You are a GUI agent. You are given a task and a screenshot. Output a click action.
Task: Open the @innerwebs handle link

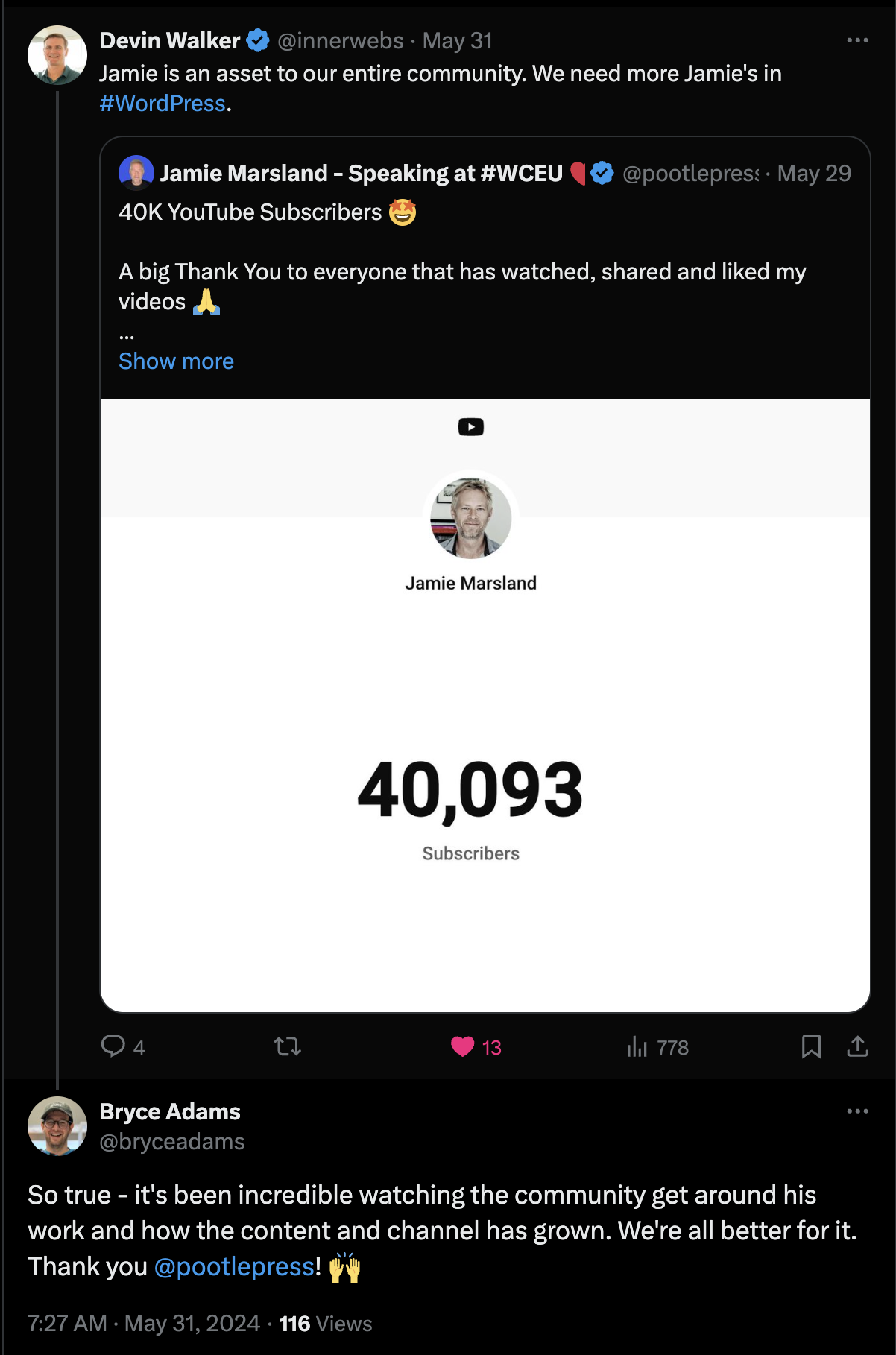click(x=340, y=40)
